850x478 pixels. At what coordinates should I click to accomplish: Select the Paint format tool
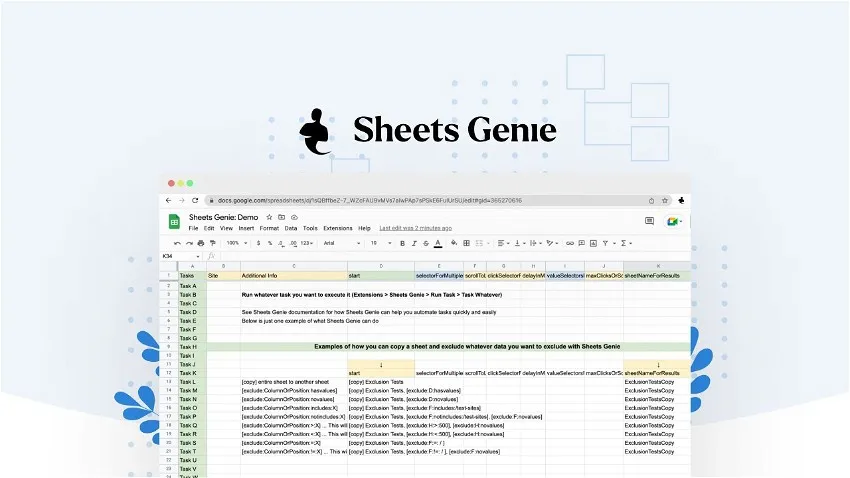212,243
